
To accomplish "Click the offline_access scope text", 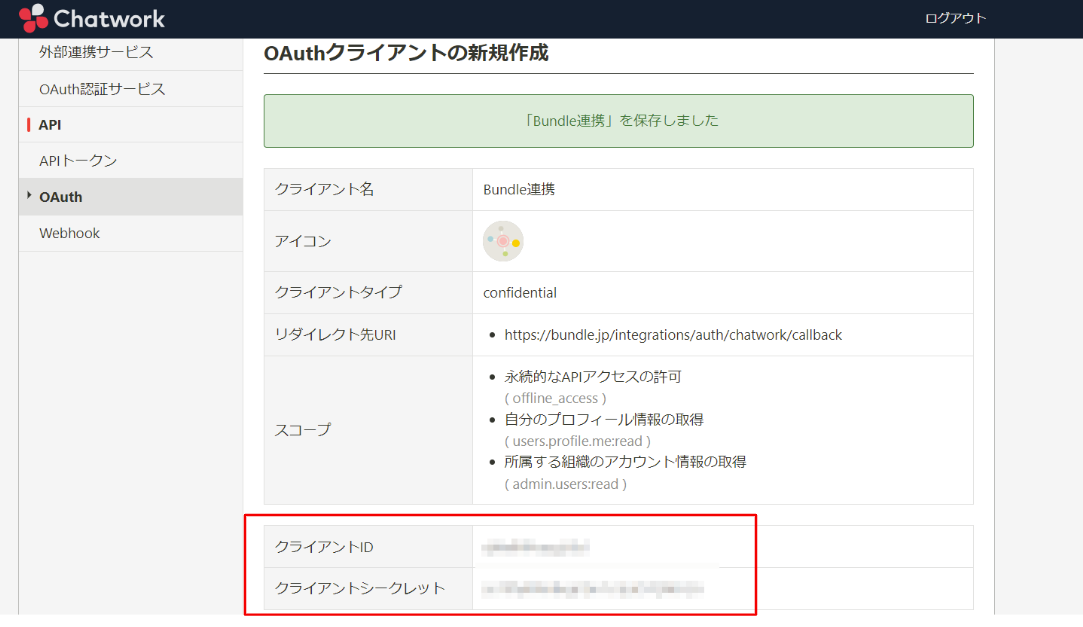I will (555, 398).
